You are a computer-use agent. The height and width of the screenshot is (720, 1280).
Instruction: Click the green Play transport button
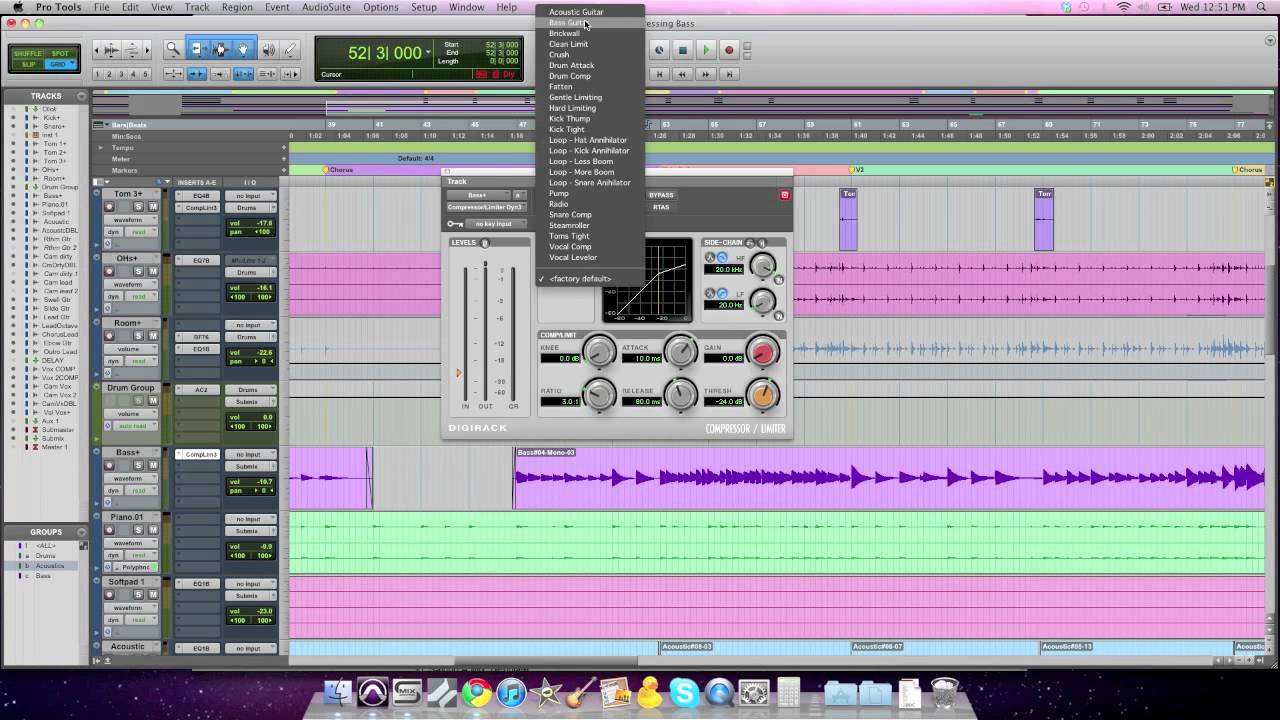[705, 50]
